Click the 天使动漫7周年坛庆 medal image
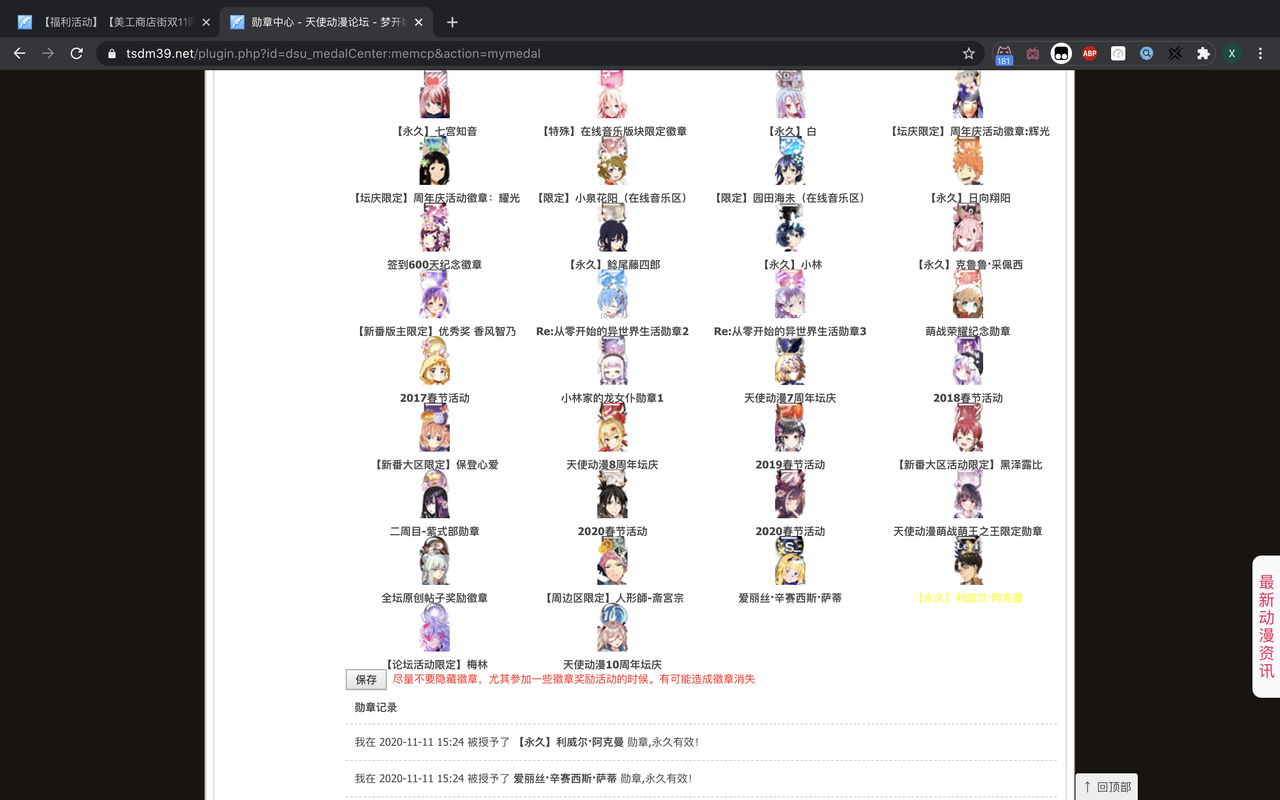The width and height of the screenshot is (1280, 800). pos(790,362)
